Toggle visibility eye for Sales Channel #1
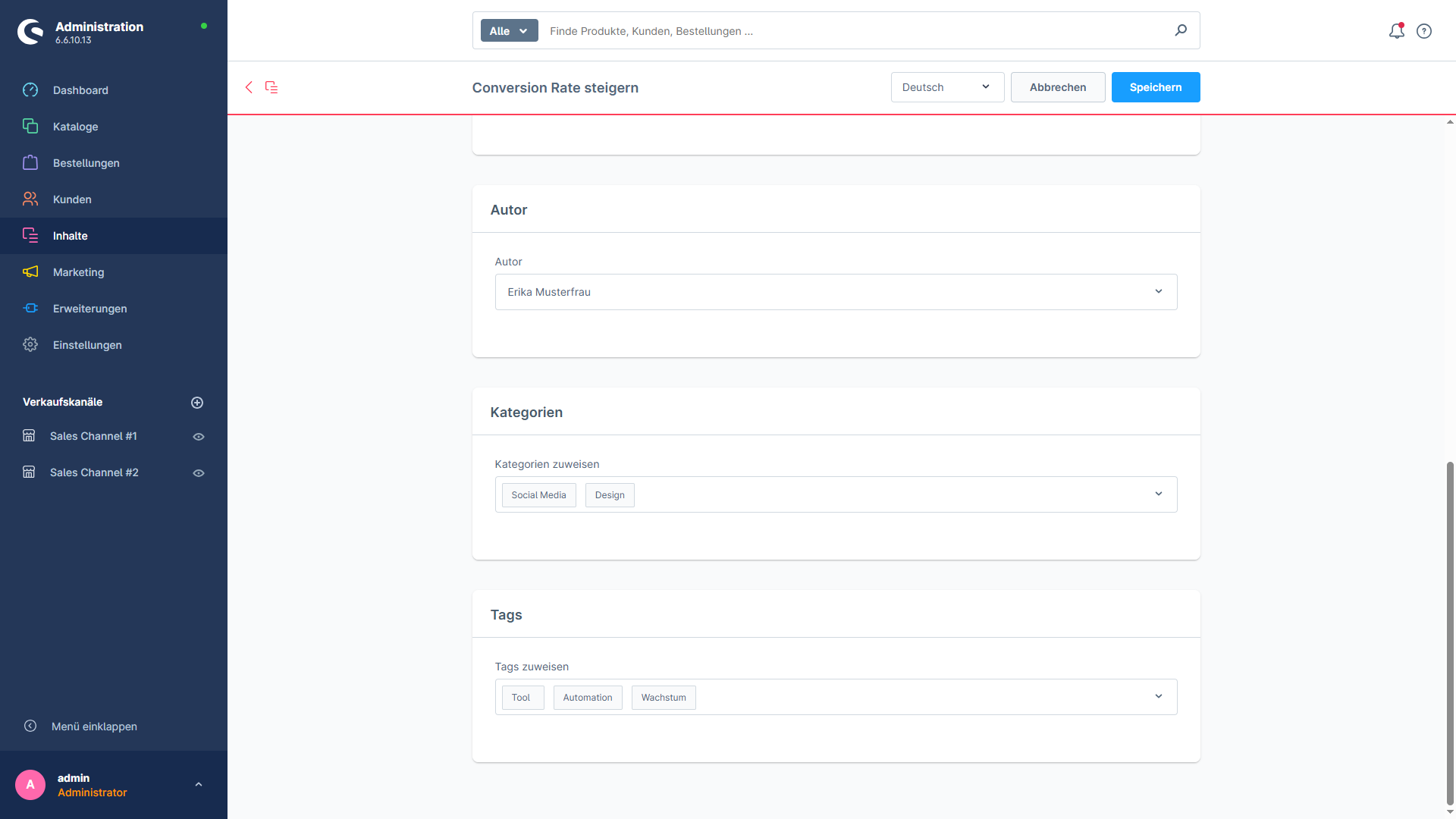1456x819 pixels. tap(199, 437)
